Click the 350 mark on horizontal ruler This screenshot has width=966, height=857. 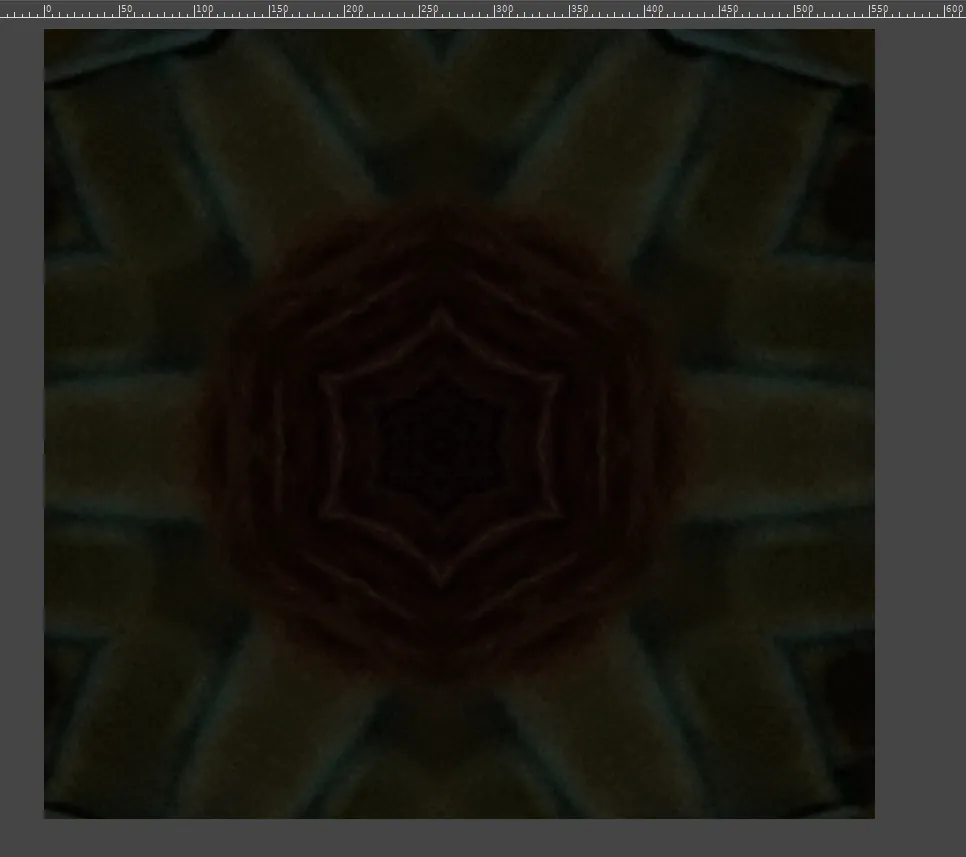[x=579, y=9]
